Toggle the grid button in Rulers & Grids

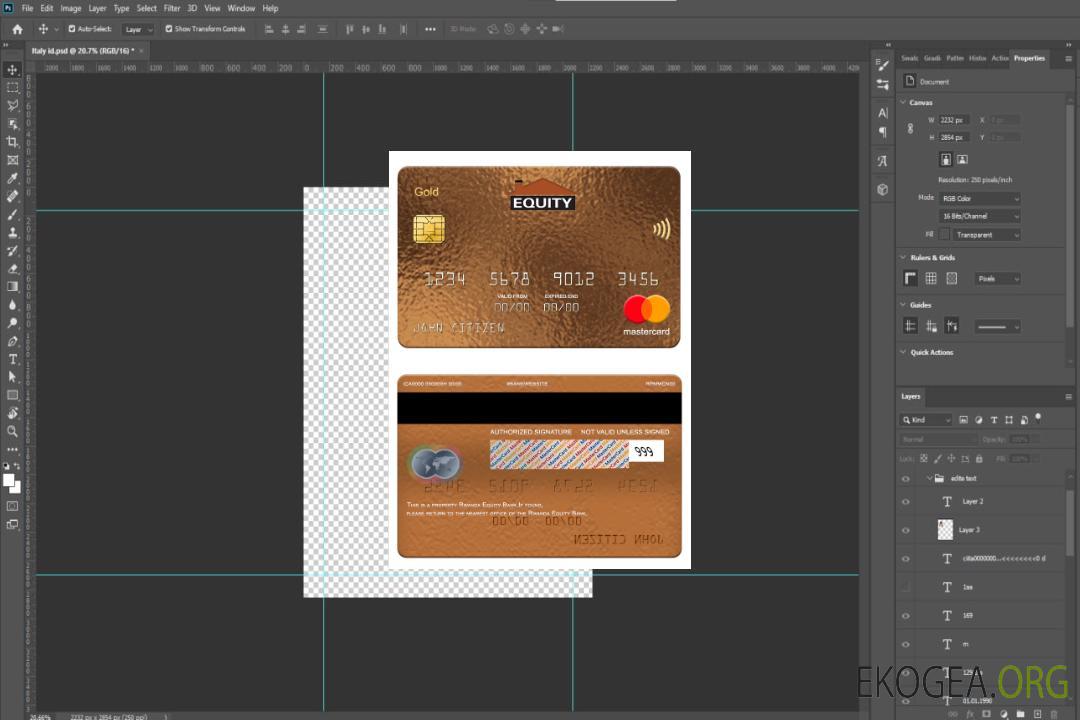pos(931,278)
